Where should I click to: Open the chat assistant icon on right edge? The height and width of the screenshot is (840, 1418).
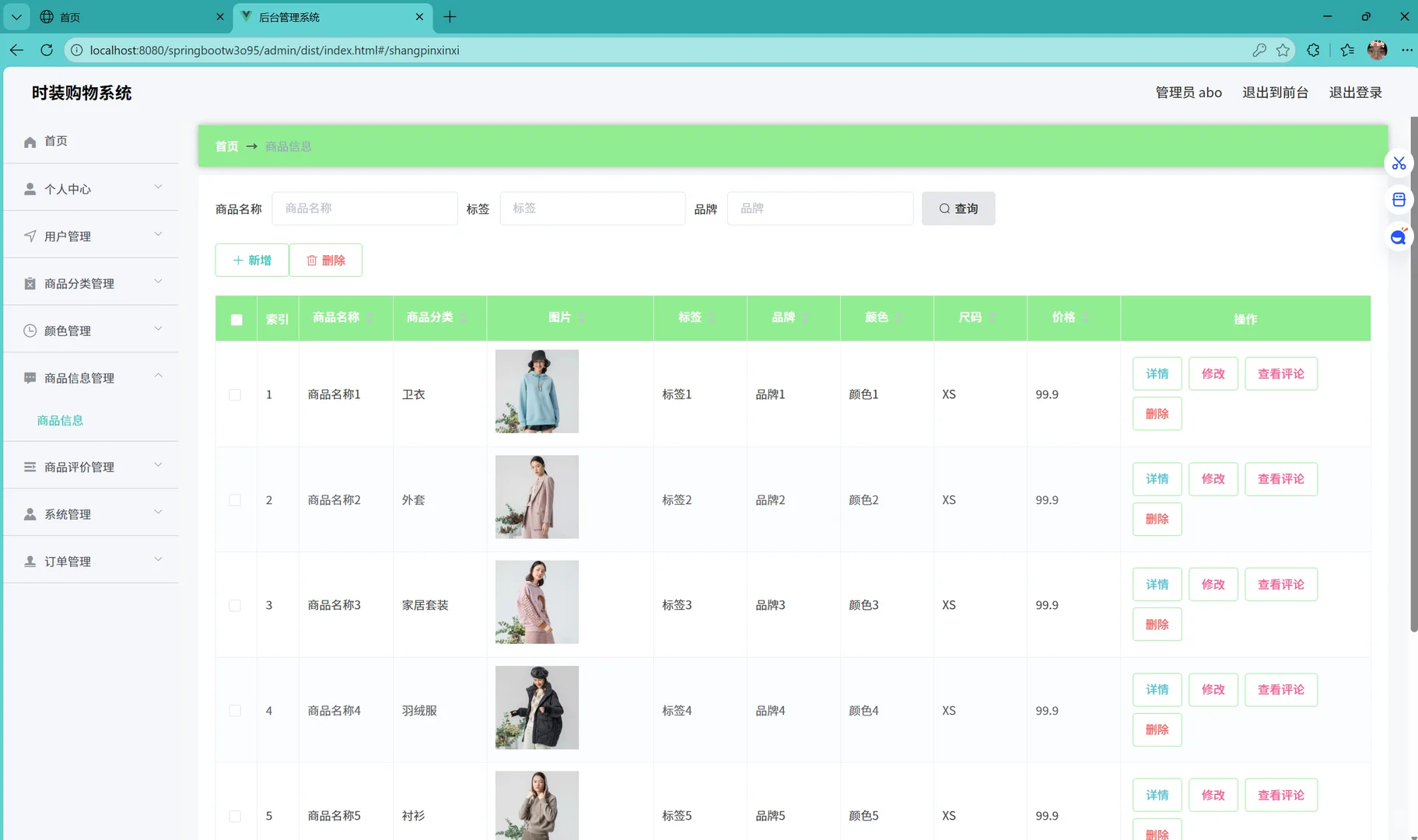[1399, 237]
